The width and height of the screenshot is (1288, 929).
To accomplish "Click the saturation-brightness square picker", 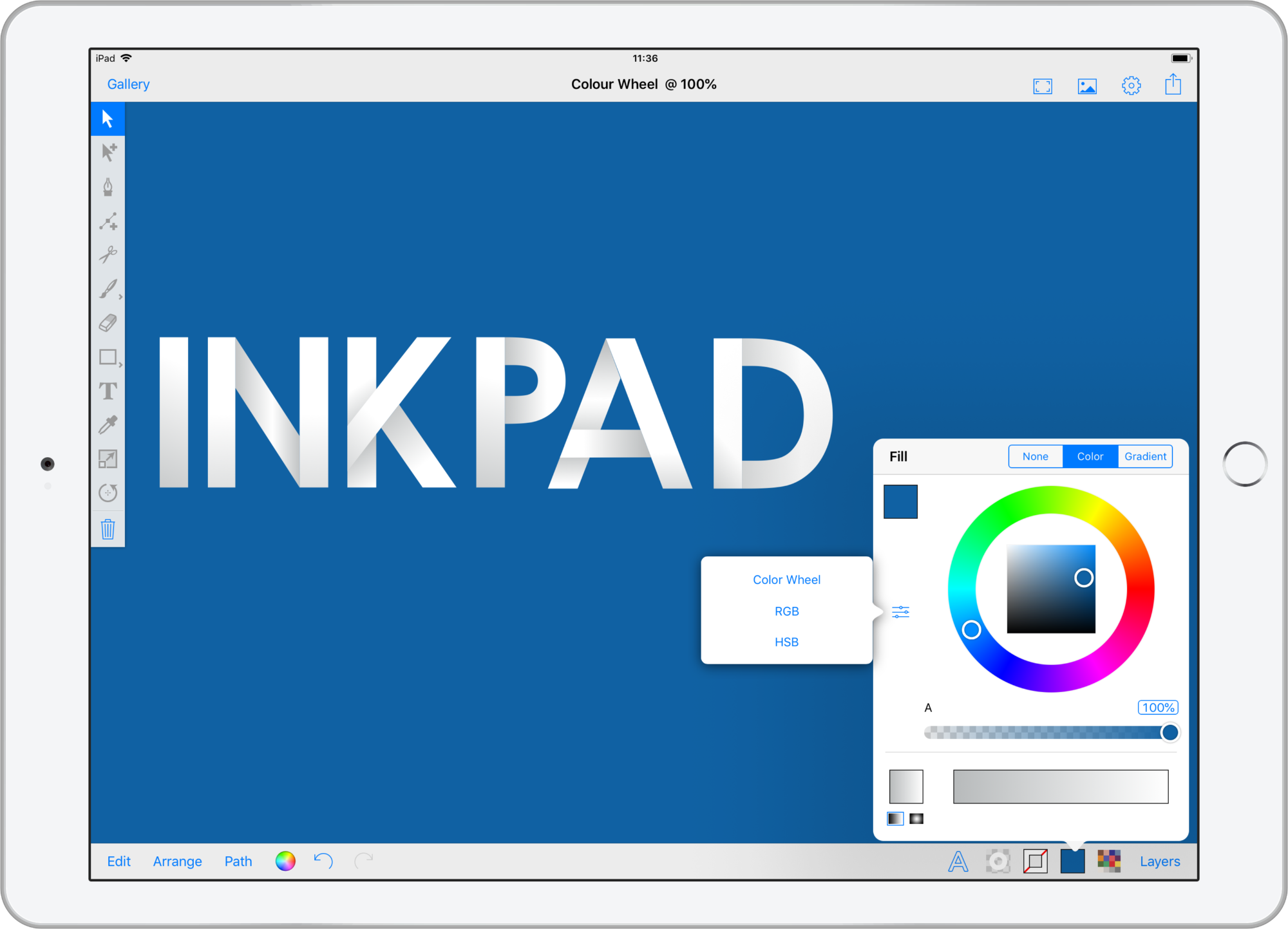I will point(1051,589).
